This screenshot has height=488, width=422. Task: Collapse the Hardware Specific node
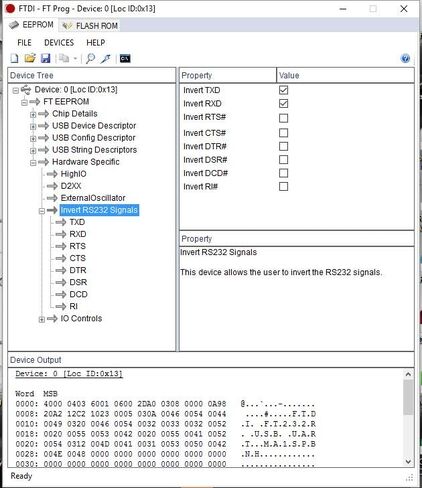point(33,163)
